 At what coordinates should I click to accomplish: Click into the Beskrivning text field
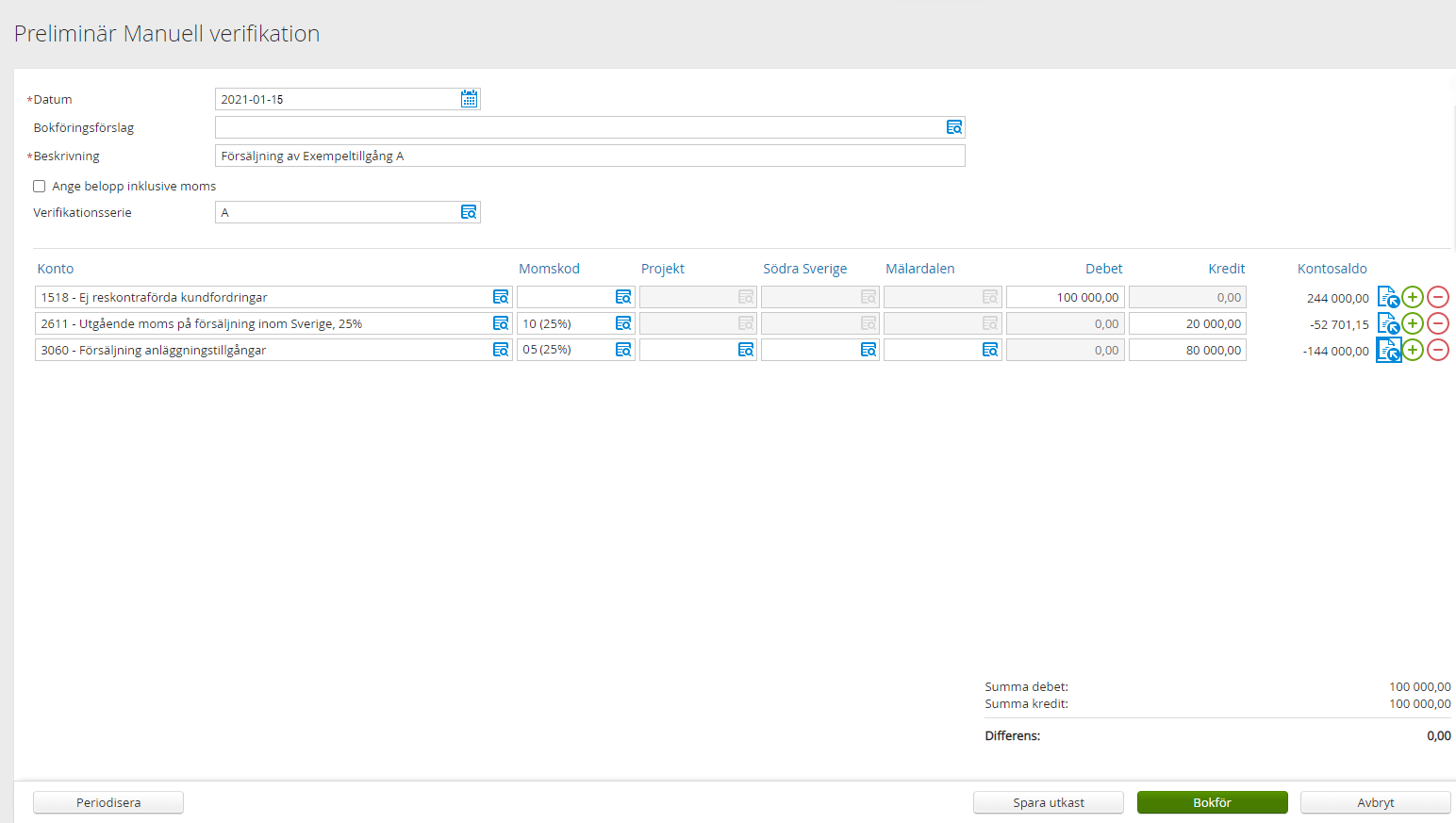coord(589,156)
